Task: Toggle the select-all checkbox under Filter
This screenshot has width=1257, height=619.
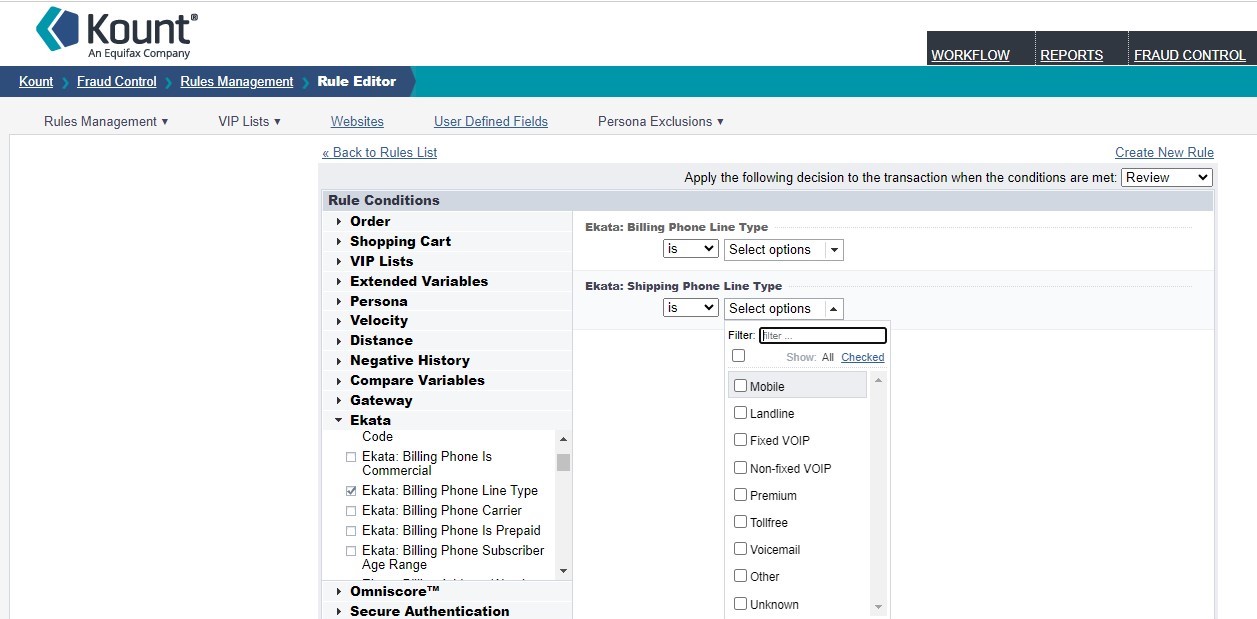Action: [x=738, y=356]
